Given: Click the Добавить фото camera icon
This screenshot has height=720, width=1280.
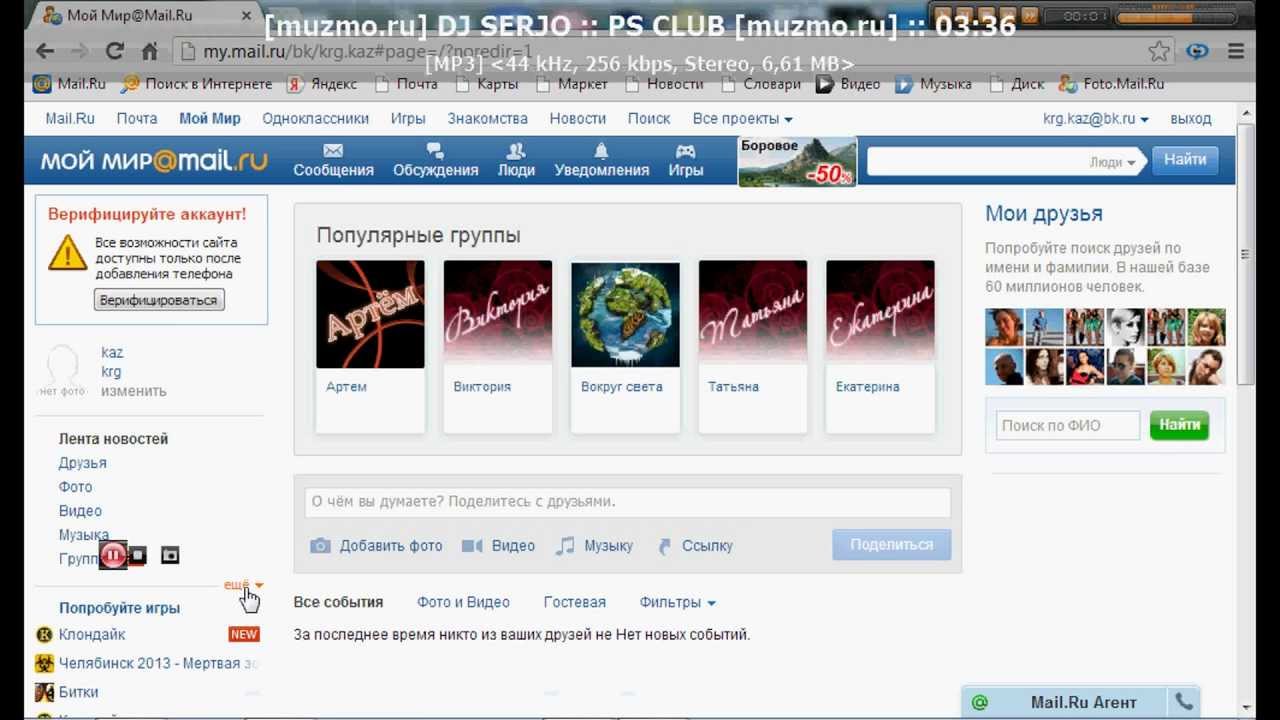Looking at the screenshot, I should 320,546.
